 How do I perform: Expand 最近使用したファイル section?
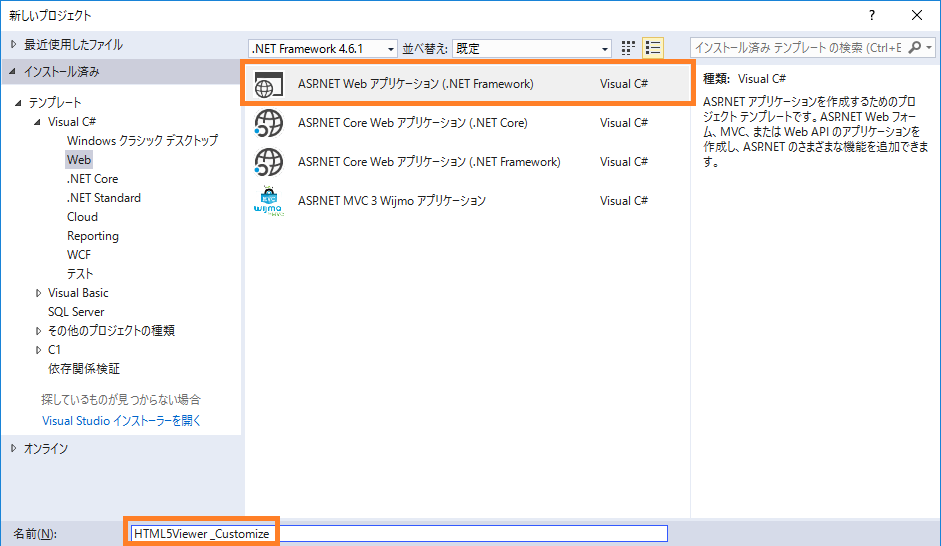pos(13,44)
